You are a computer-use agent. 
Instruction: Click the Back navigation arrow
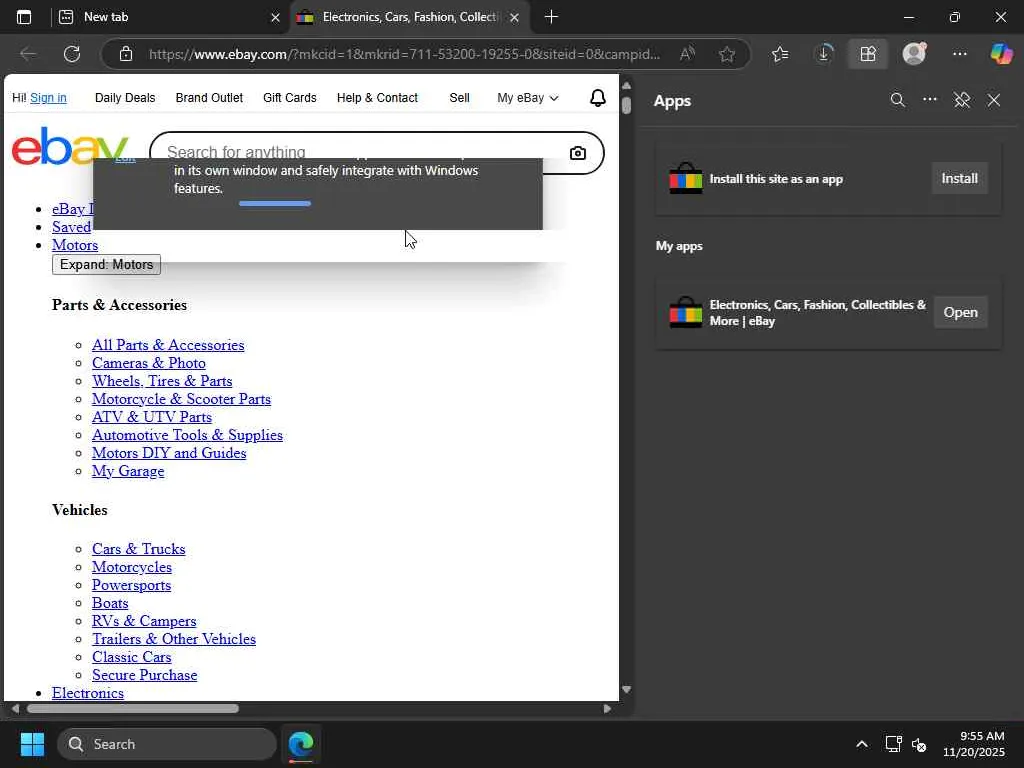27,54
